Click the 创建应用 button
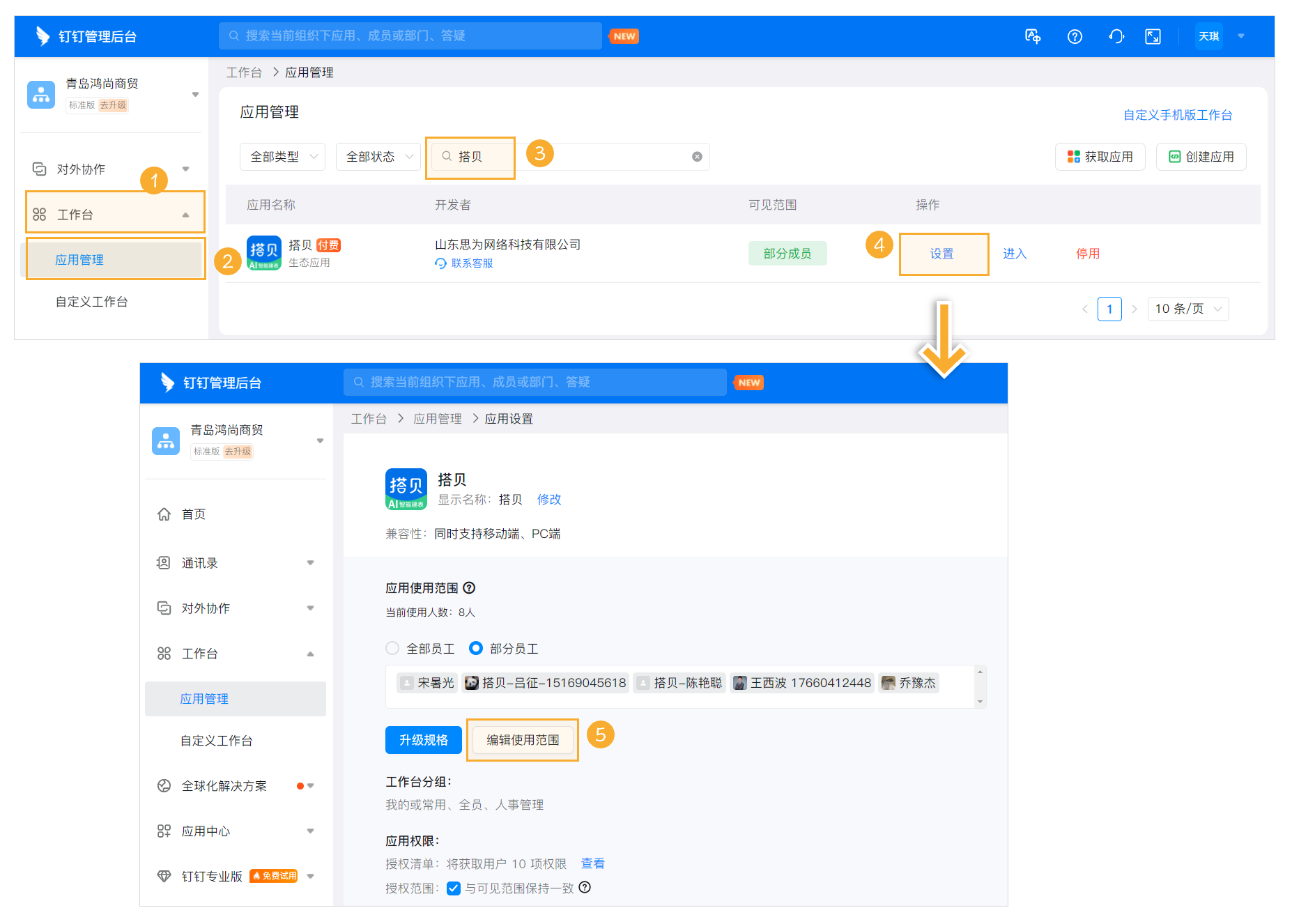The height and width of the screenshot is (924, 1292). [1201, 156]
